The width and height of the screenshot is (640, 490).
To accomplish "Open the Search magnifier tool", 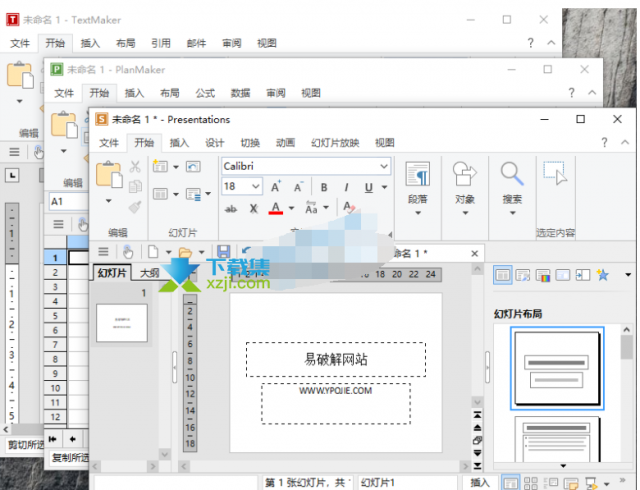I will tap(512, 174).
